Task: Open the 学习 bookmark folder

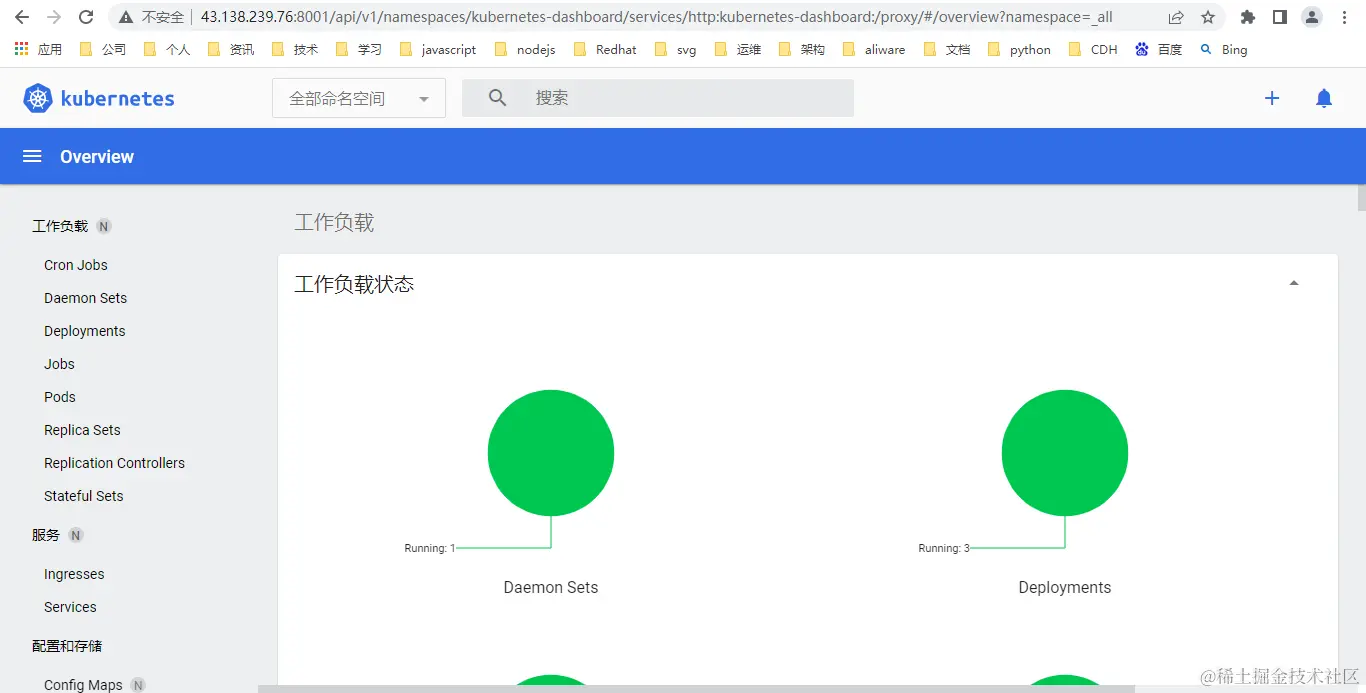Action: [359, 49]
